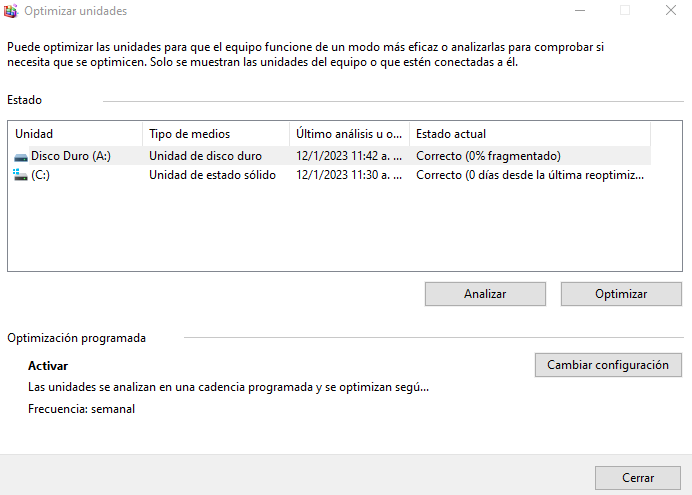Minimize the Optimizar unidades window
692x495 pixels.
click(579, 11)
